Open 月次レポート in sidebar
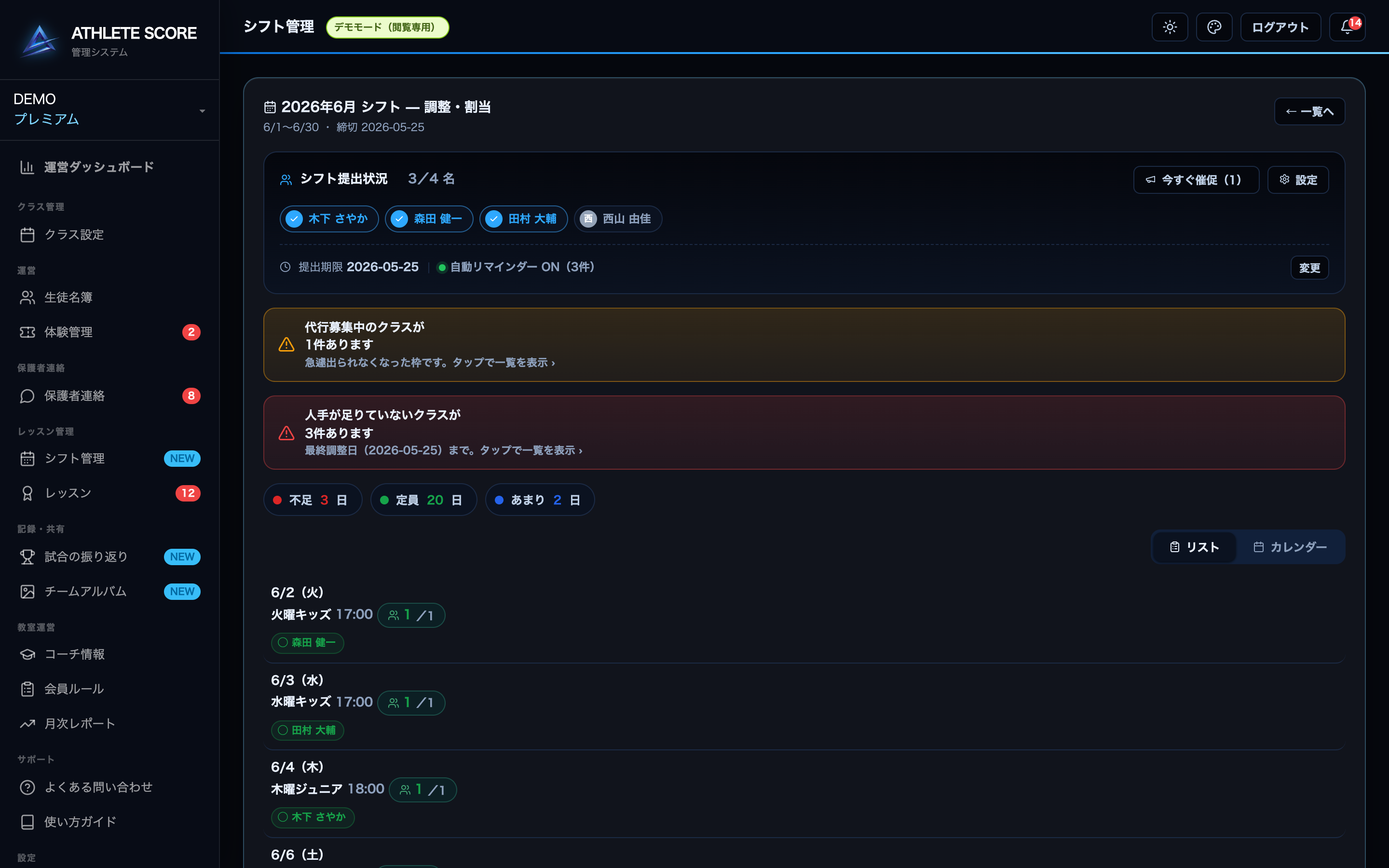The height and width of the screenshot is (868, 1389). pyautogui.click(x=109, y=724)
